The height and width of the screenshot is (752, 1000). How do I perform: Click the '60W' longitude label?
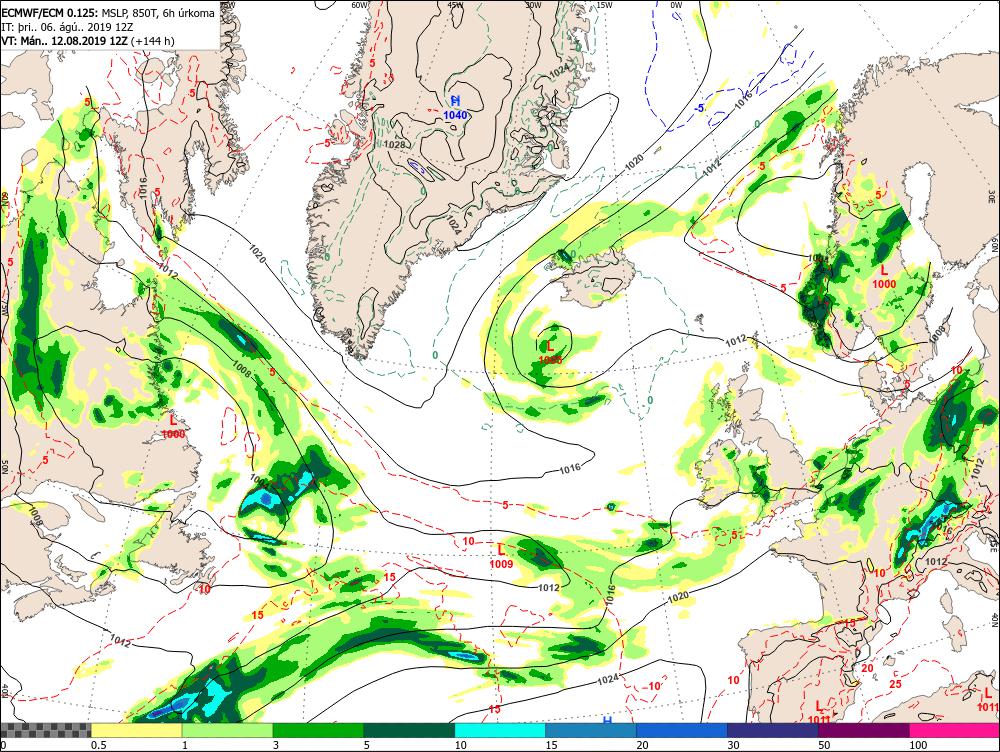coord(360,5)
